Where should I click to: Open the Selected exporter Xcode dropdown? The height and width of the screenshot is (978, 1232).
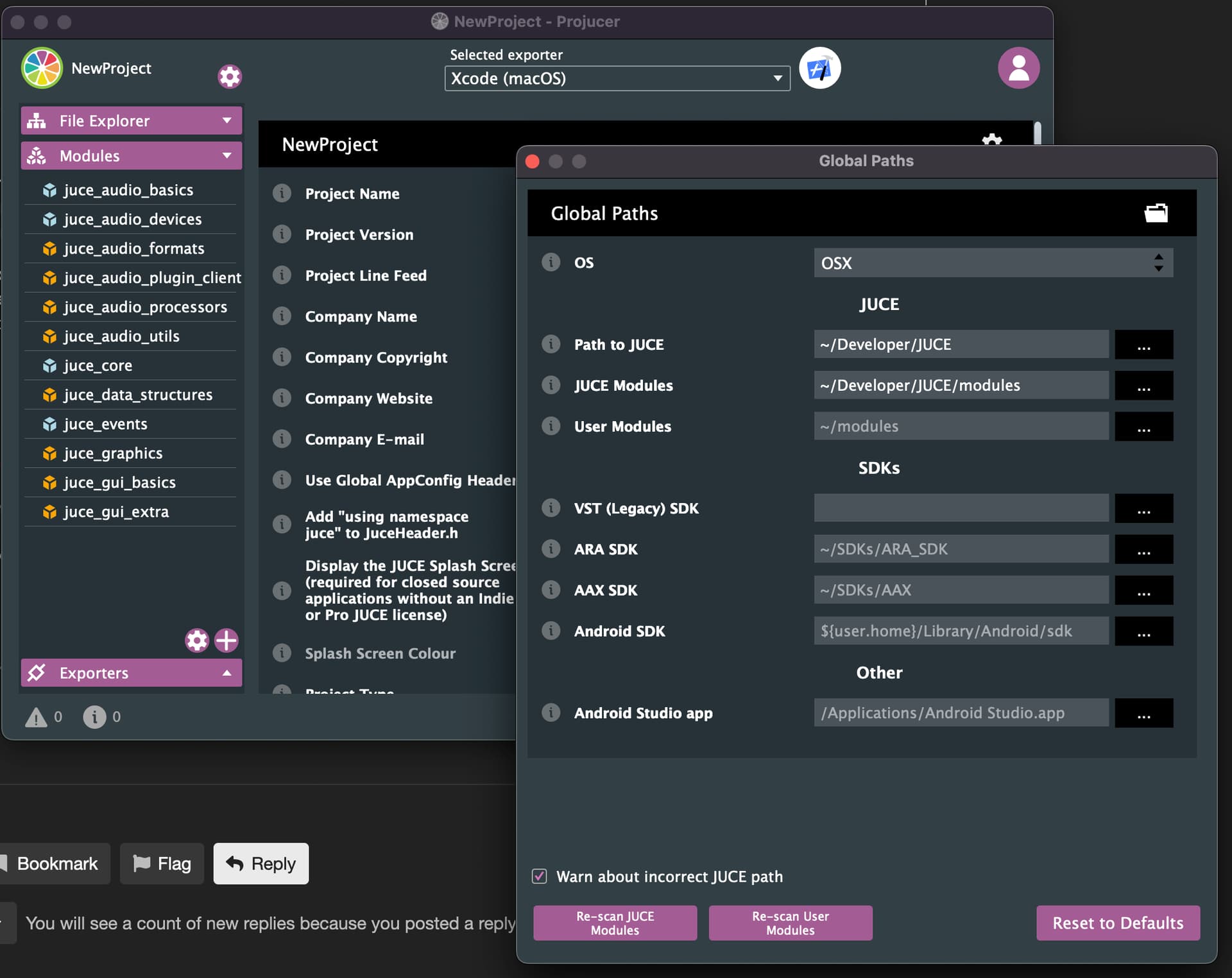[617, 78]
